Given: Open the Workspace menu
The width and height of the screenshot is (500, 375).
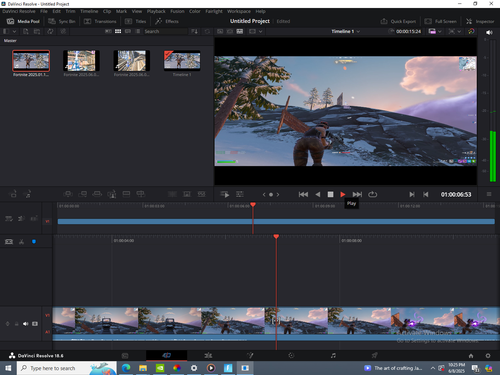Looking at the screenshot, I should [239, 11].
